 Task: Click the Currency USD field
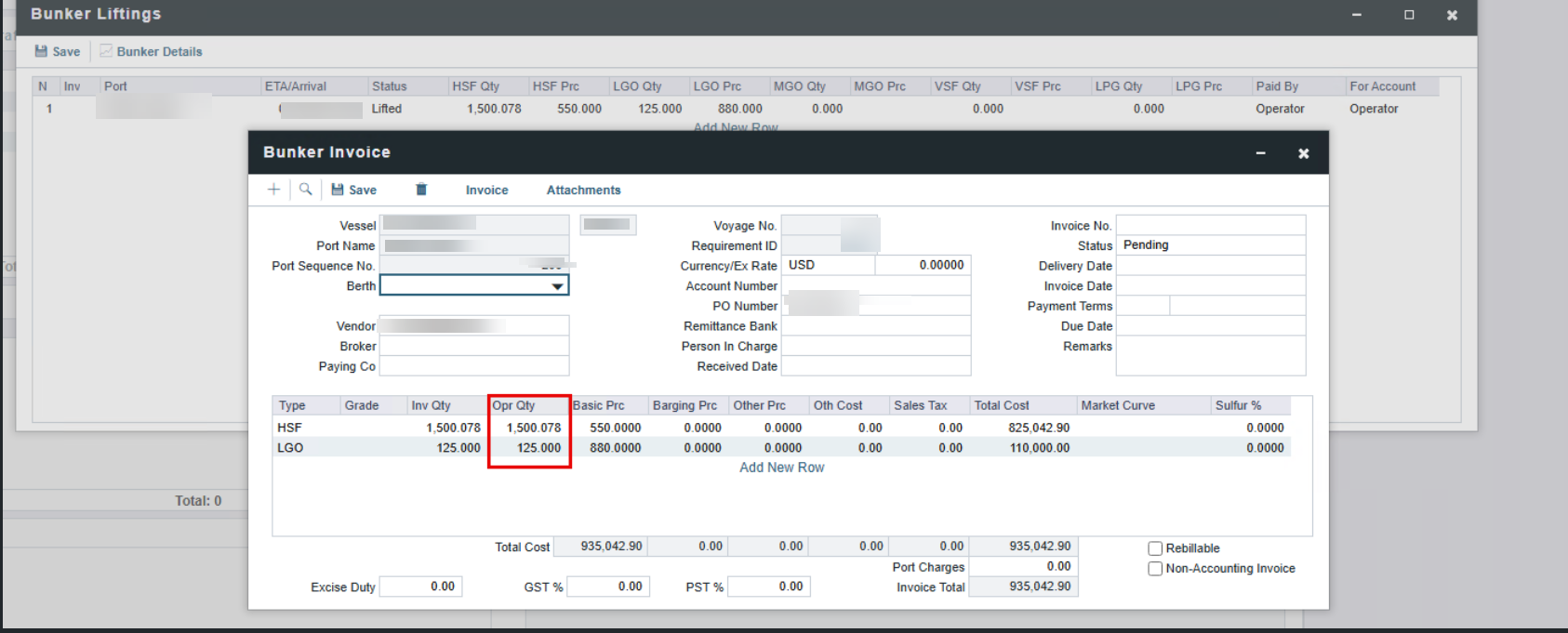pyautogui.click(x=829, y=265)
